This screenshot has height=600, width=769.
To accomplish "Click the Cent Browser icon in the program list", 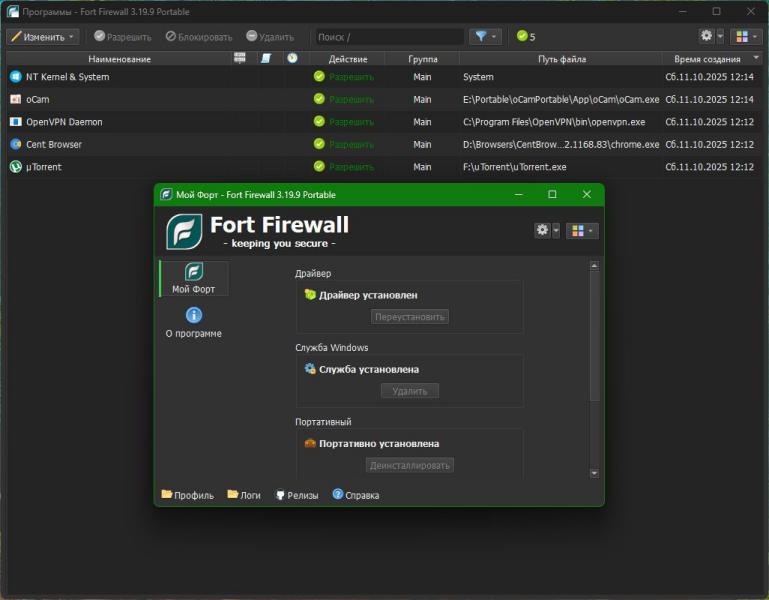I will tap(16, 144).
